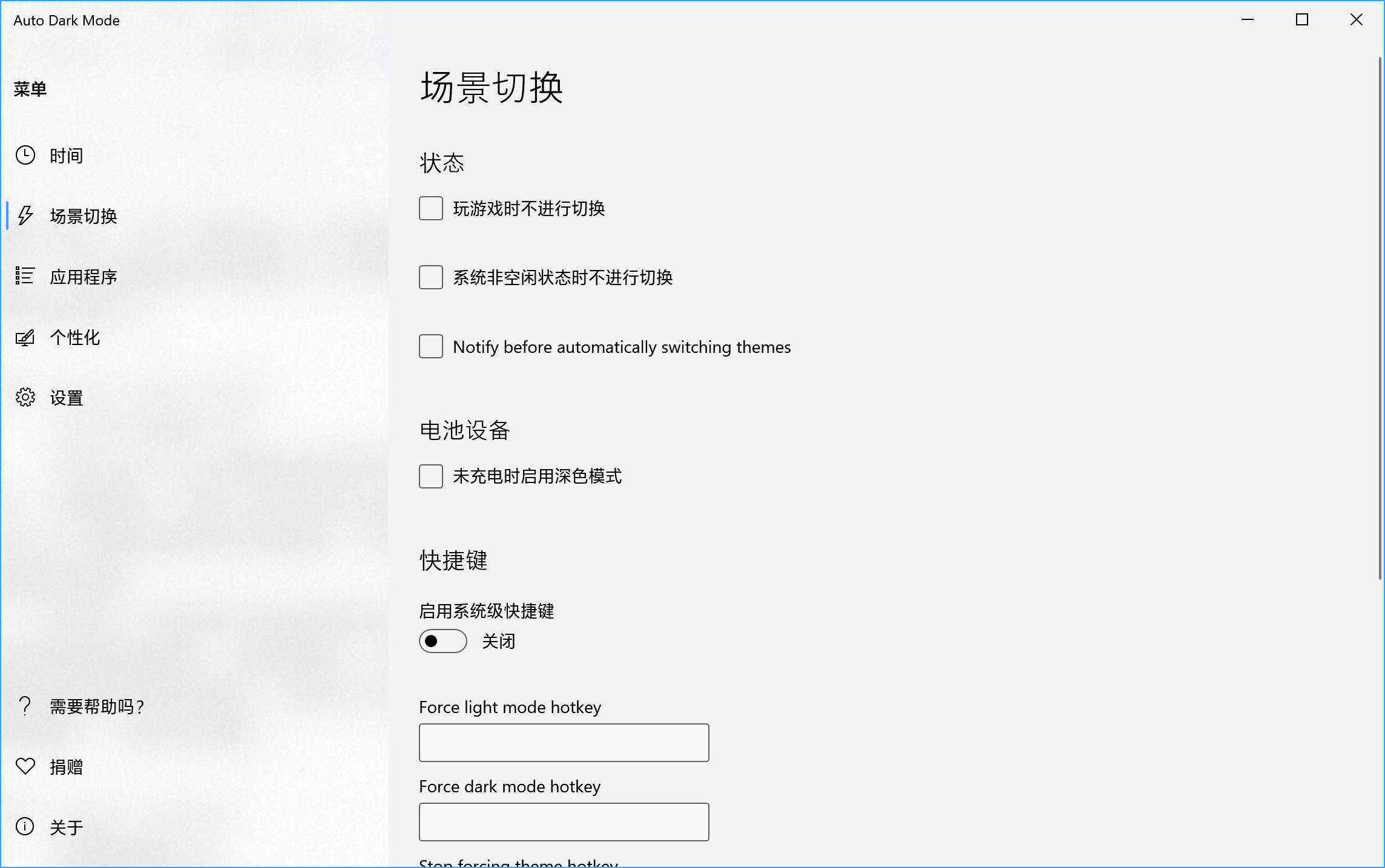1385x868 pixels.
Task: Click the clock icon beside 时间
Action: tap(25, 156)
